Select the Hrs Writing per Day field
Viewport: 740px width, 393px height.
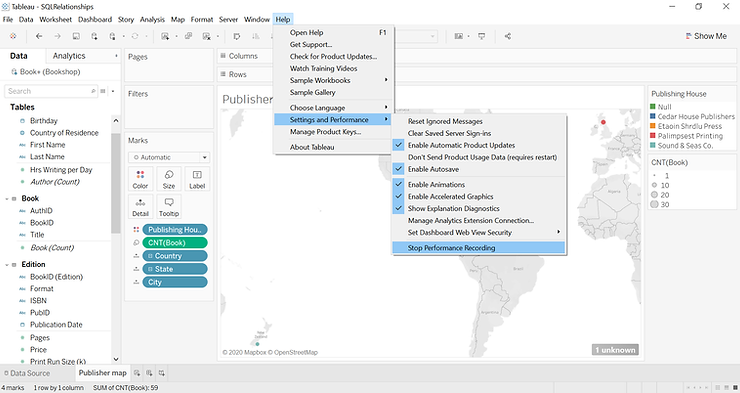(61, 170)
